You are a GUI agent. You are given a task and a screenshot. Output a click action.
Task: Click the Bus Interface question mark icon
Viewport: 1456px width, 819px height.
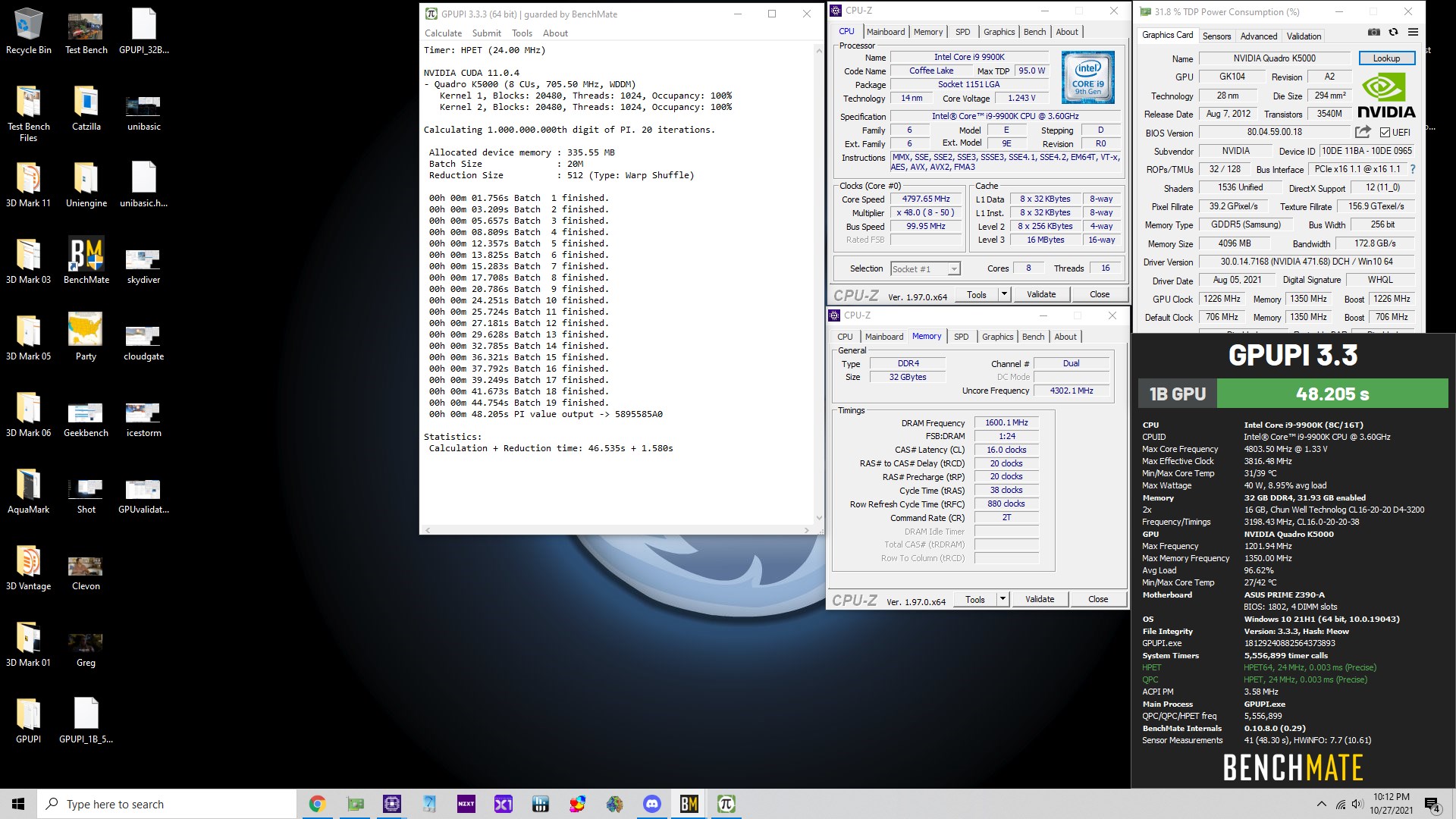pos(1412,169)
